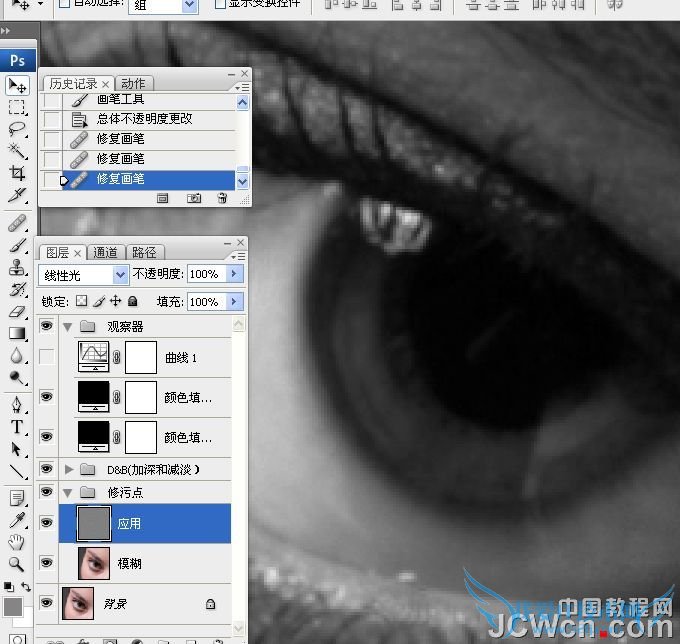Select the Lasso tool
Screen dimensions: 680x644
[x=17, y=129]
